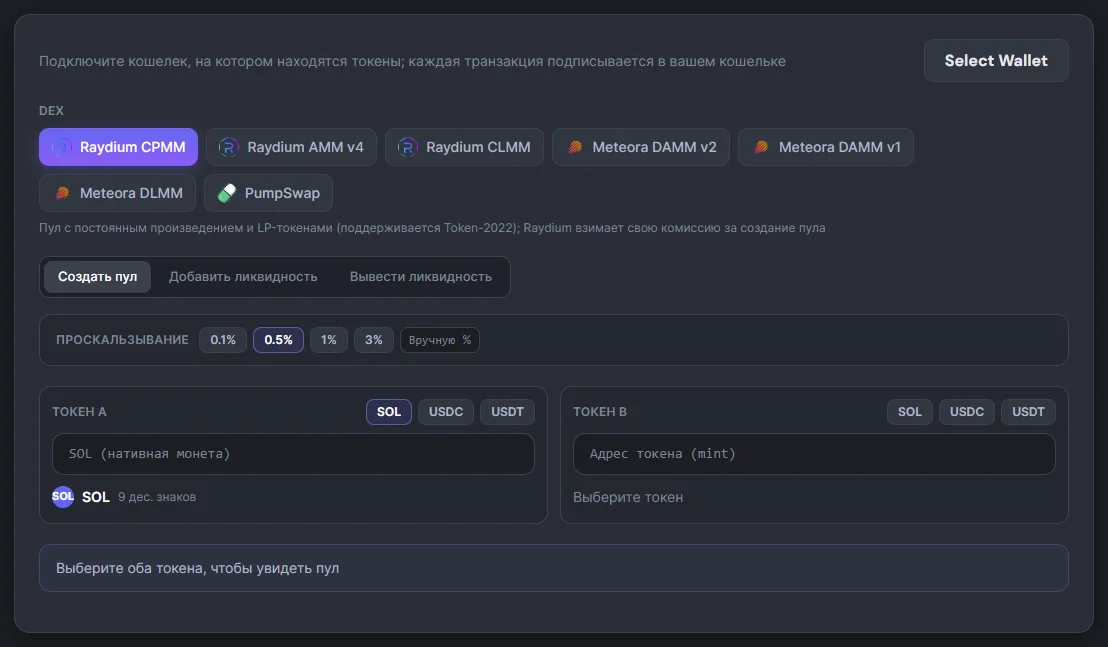The height and width of the screenshot is (647, 1108).
Task: Click the Токен A address input field
Action: click(293, 454)
